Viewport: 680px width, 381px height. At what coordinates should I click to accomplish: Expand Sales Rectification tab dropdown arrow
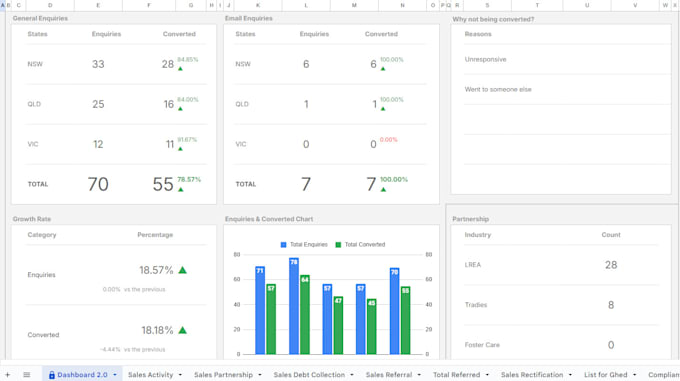coord(570,375)
